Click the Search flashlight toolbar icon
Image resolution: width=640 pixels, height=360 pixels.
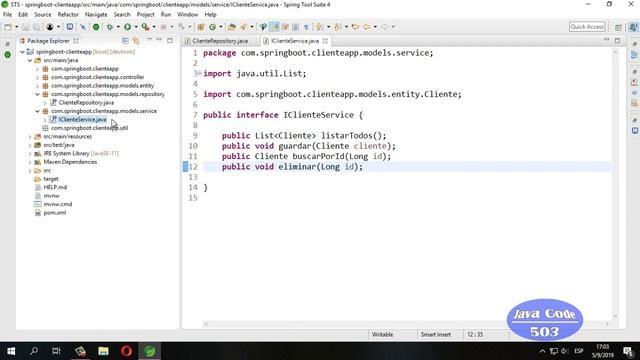pos(244,27)
